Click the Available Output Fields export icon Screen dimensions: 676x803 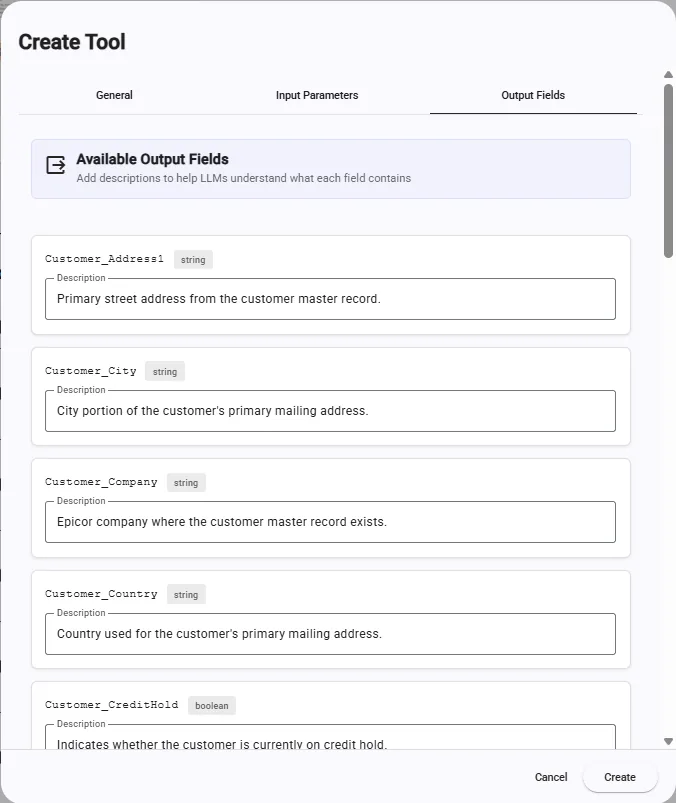click(x=55, y=165)
